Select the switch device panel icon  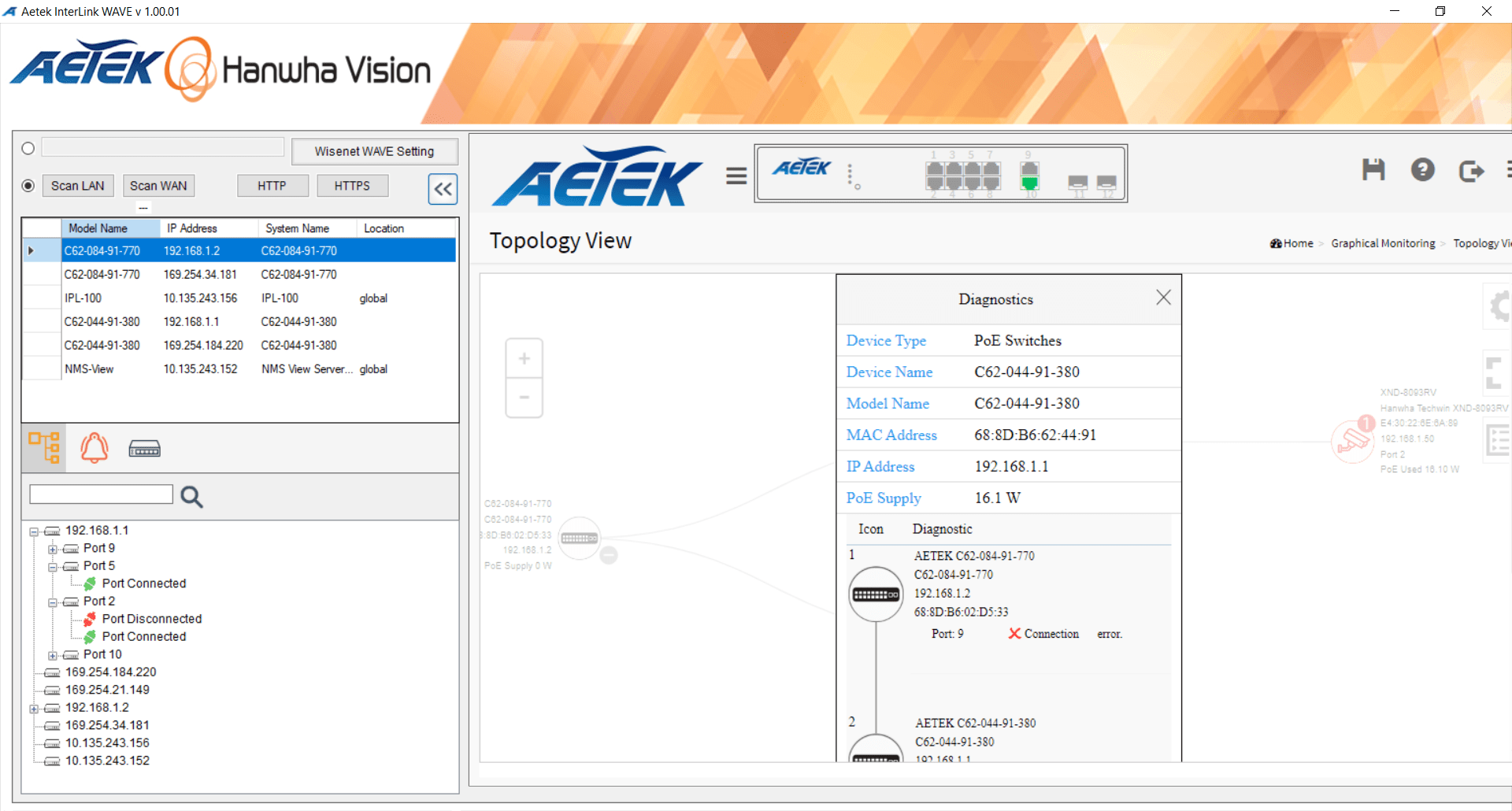point(144,449)
